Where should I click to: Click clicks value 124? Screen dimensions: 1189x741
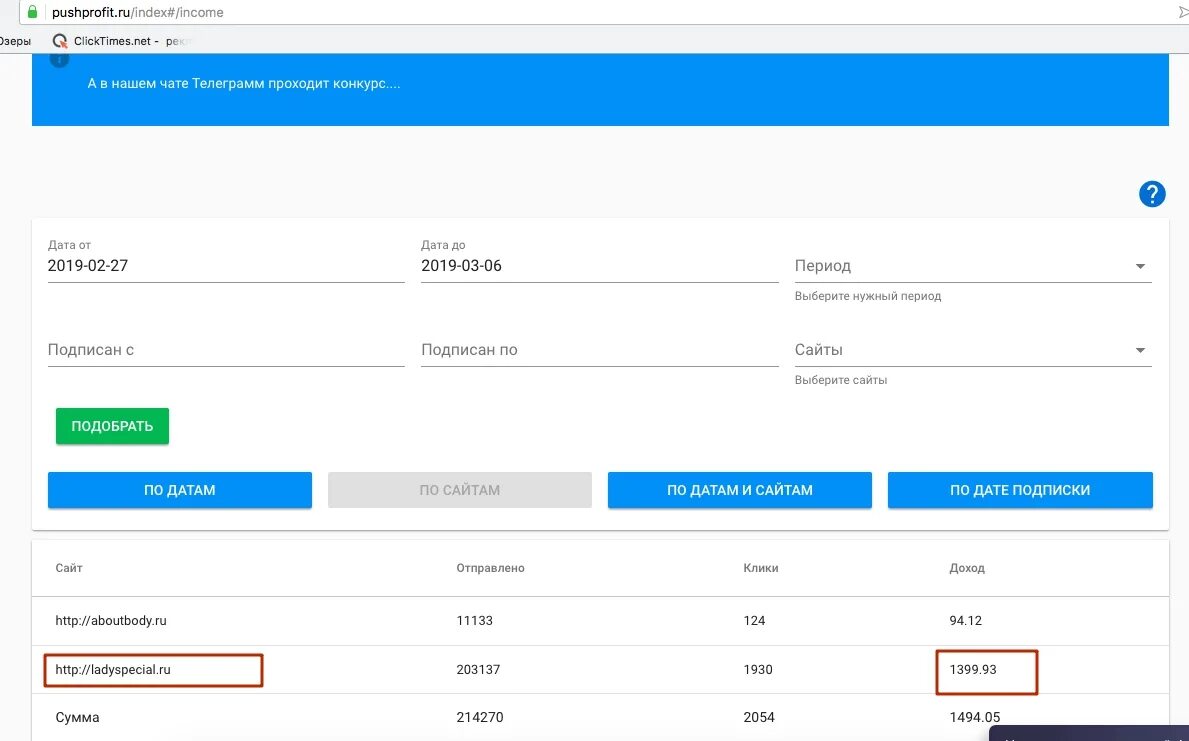tap(754, 620)
